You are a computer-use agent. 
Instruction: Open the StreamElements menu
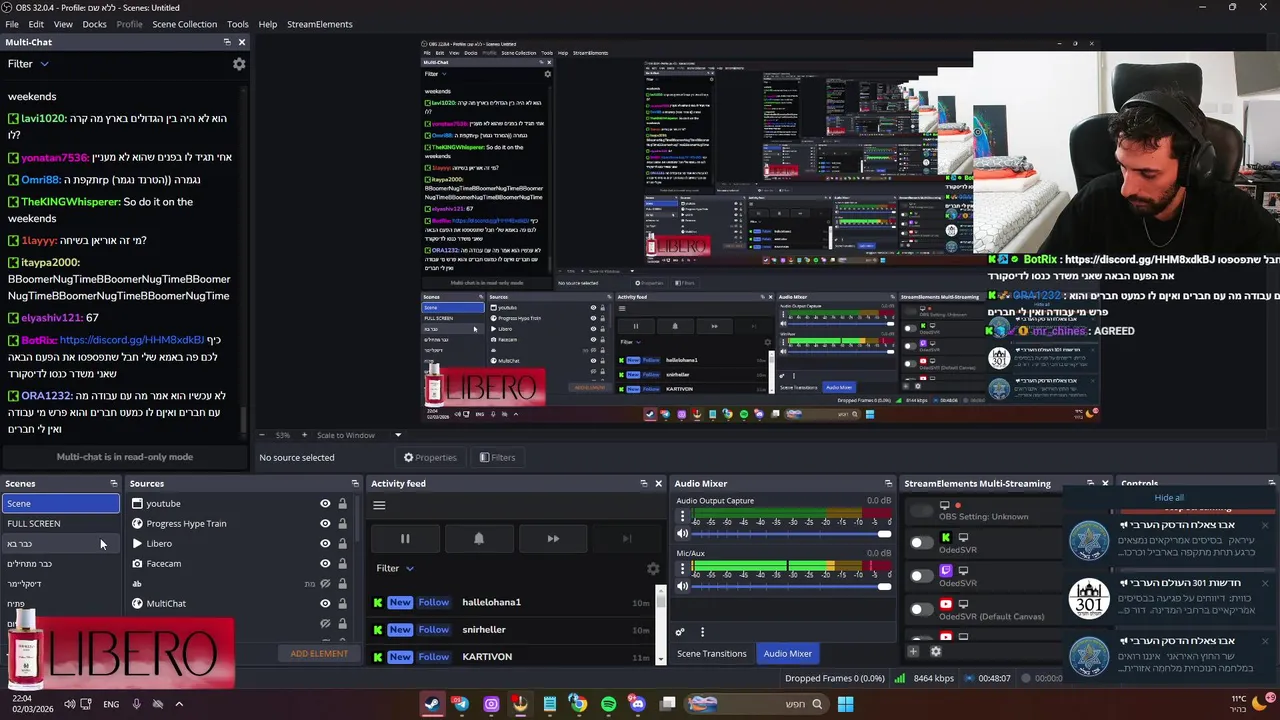[x=320, y=24]
